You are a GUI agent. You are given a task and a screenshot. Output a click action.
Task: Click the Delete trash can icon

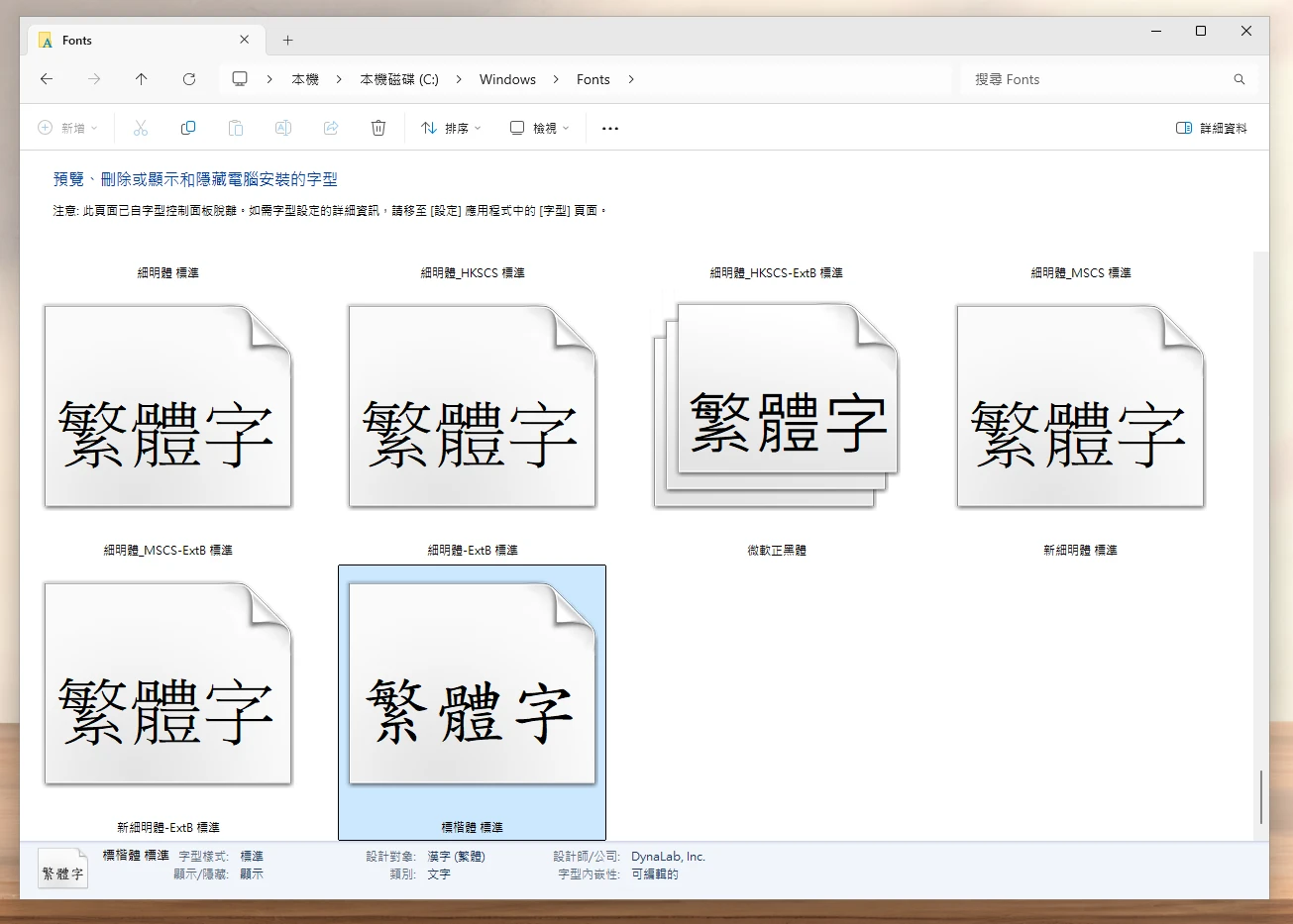(x=377, y=128)
